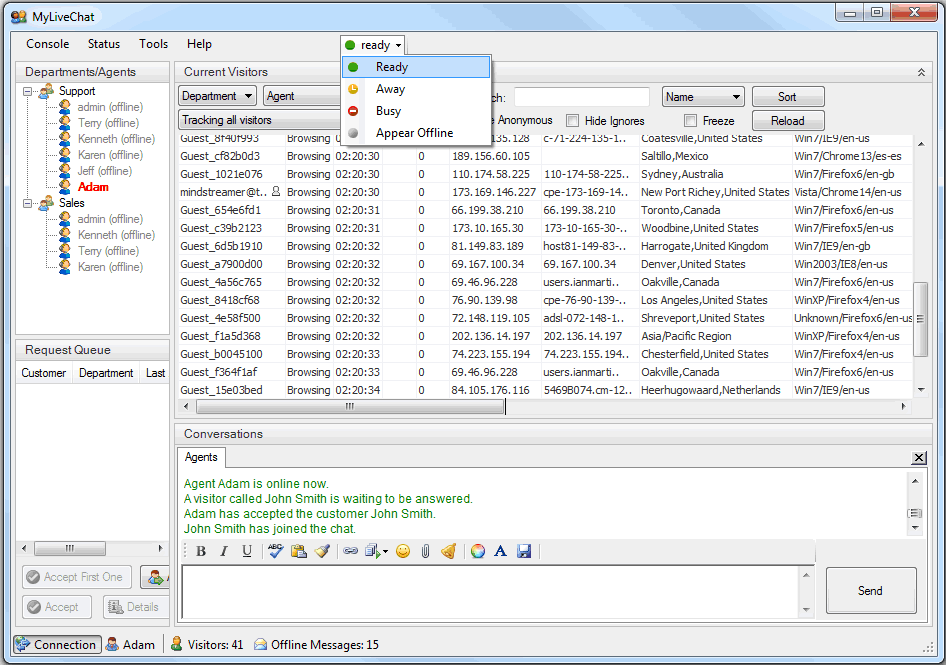This screenshot has width=946, height=665.
Task: Open the Tools menu
Action: point(153,43)
